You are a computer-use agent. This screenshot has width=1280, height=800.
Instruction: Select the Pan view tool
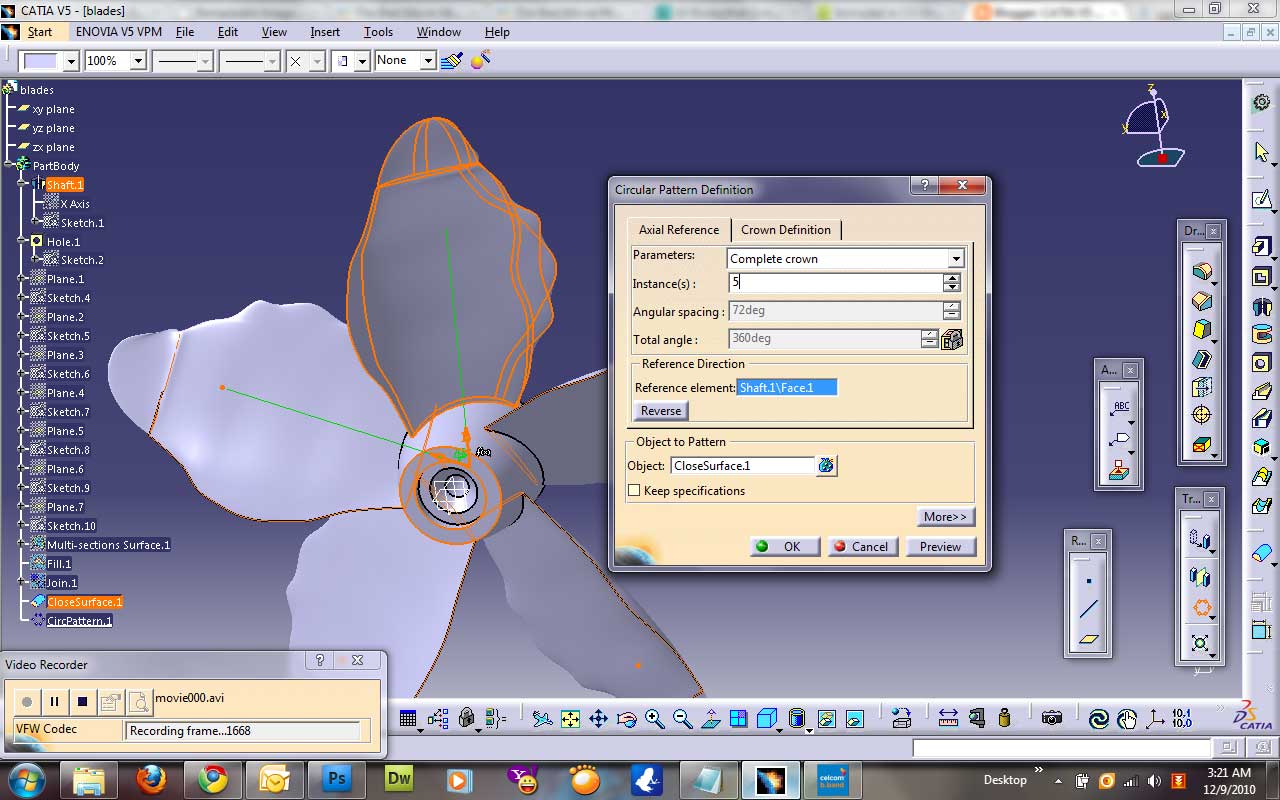pyautogui.click(x=598, y=718)
